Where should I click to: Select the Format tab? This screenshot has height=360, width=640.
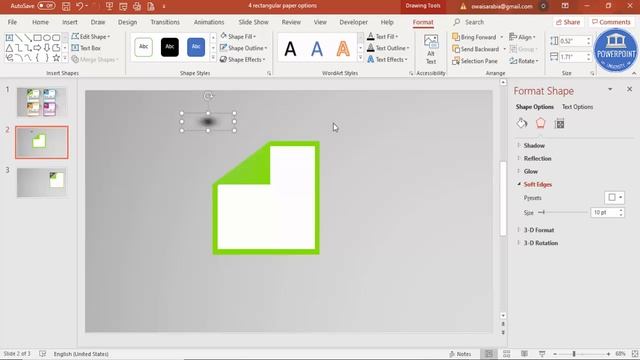(423, 22)
